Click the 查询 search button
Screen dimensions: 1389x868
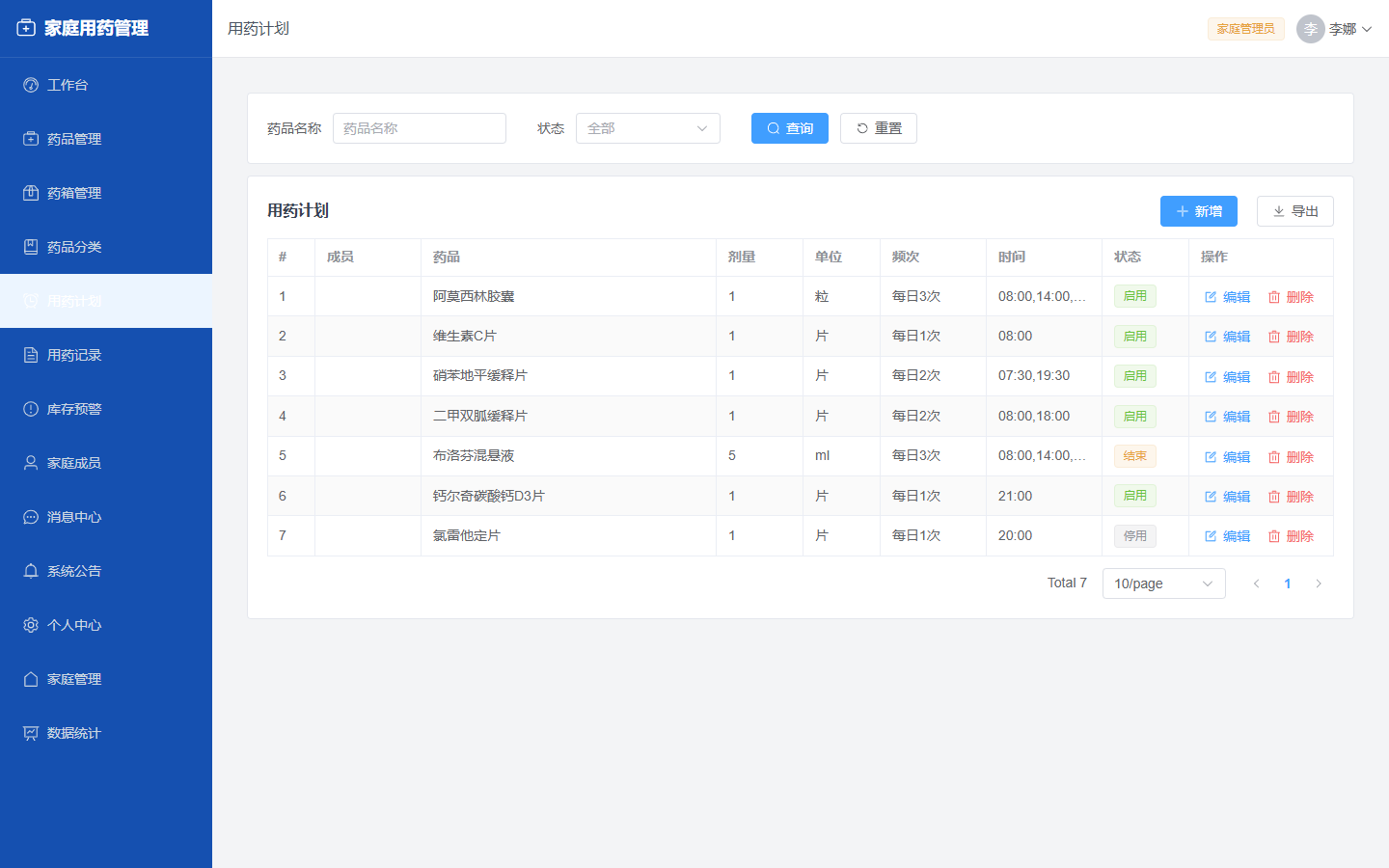pos(790,128)
